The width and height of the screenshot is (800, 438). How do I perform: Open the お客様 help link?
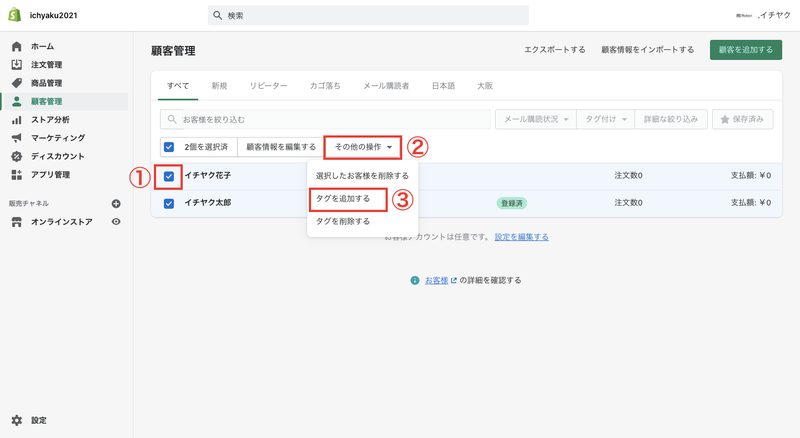[x=436, y=280]
